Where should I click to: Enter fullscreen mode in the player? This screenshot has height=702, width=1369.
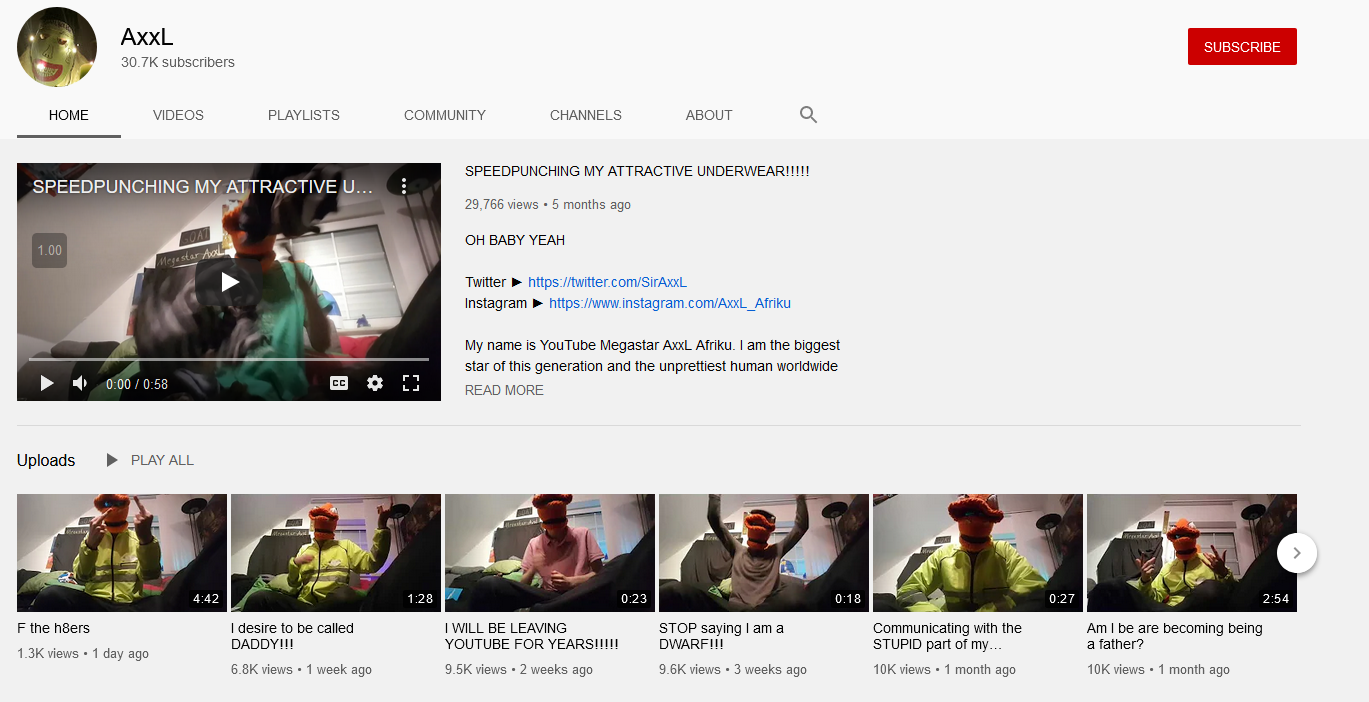tap(411, 383)
